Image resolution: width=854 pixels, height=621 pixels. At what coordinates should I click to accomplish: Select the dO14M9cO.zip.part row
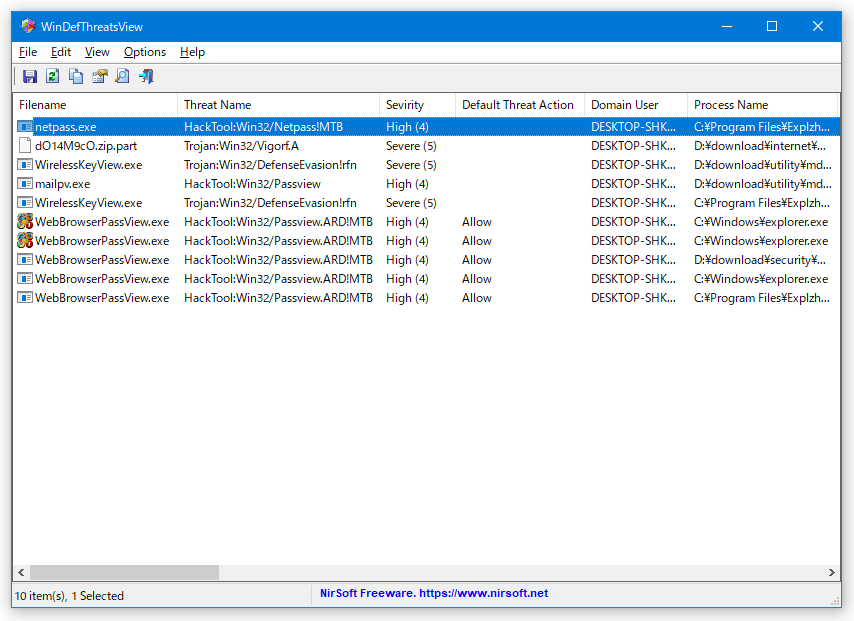point(426,146)
